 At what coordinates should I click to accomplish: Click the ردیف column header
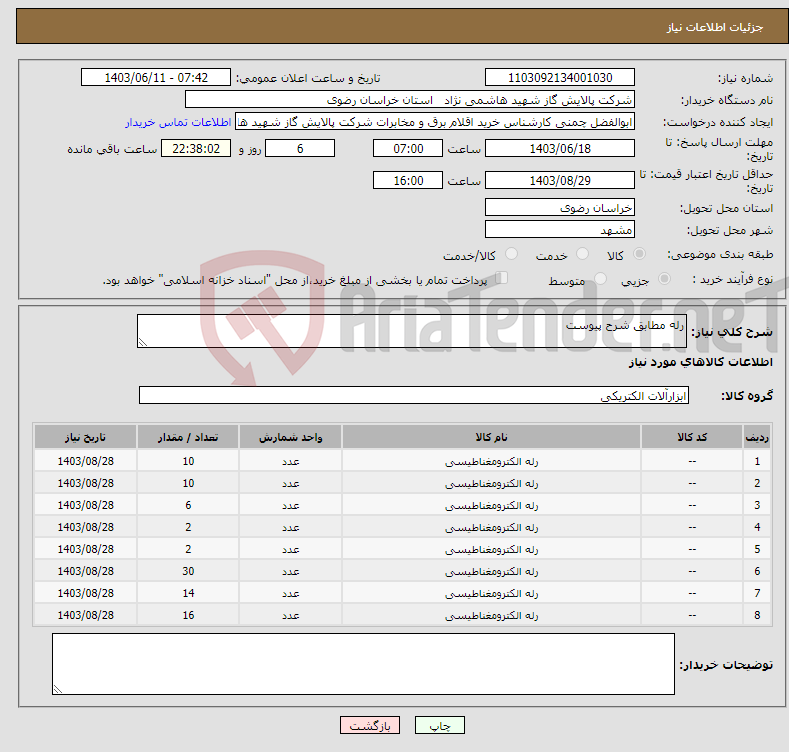click(x=757, y=437)
